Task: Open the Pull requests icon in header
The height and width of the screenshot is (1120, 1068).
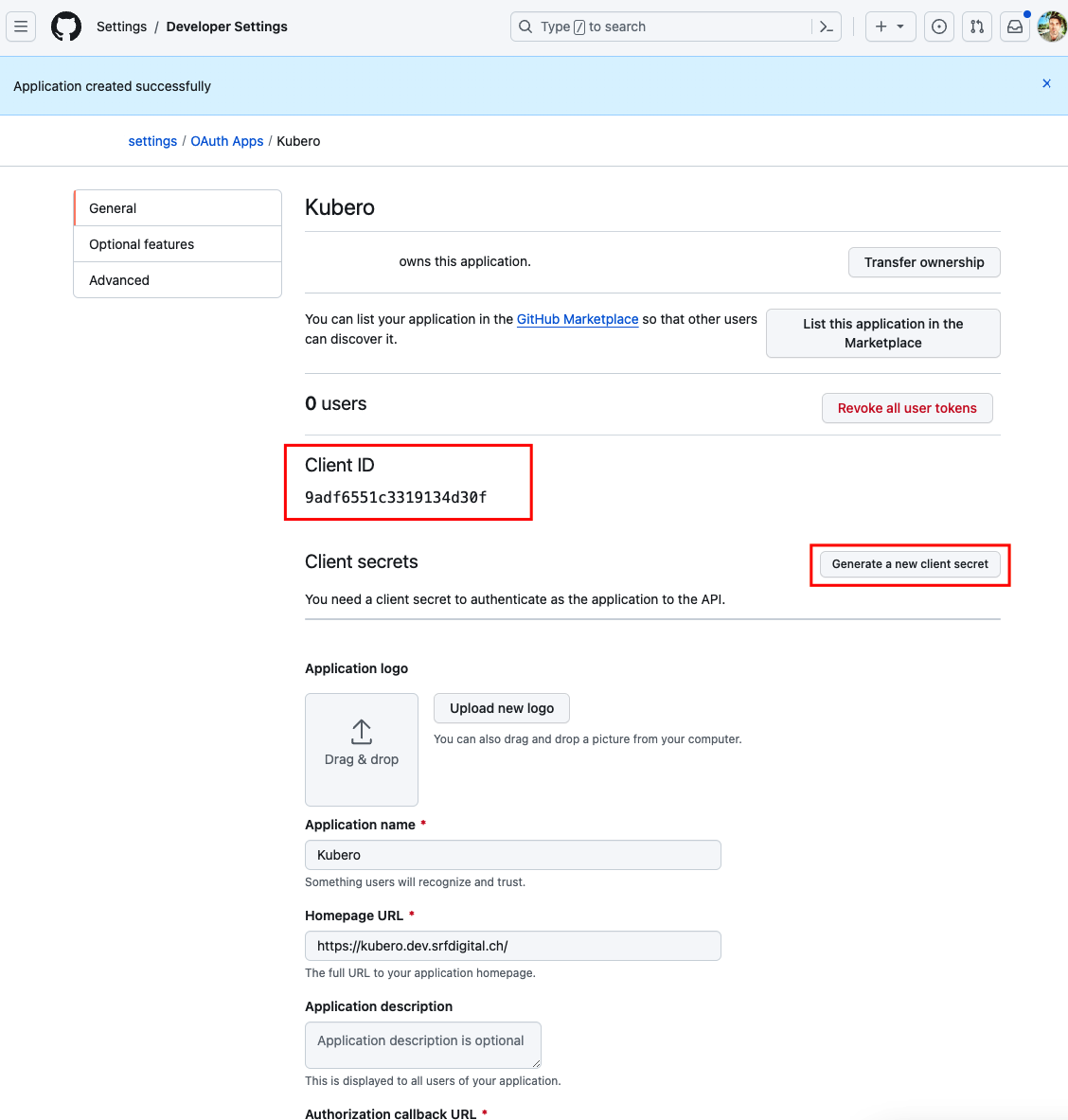Action: pos(976,27)
